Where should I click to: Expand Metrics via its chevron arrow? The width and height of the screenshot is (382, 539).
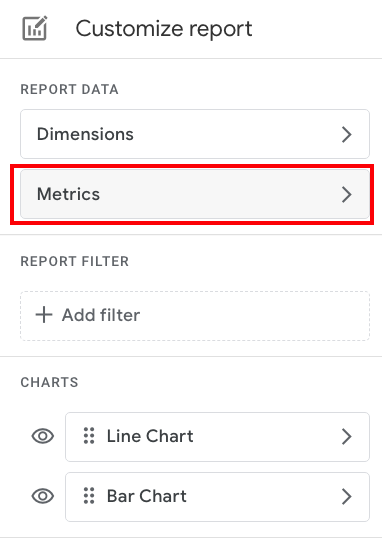click(347, 194)
